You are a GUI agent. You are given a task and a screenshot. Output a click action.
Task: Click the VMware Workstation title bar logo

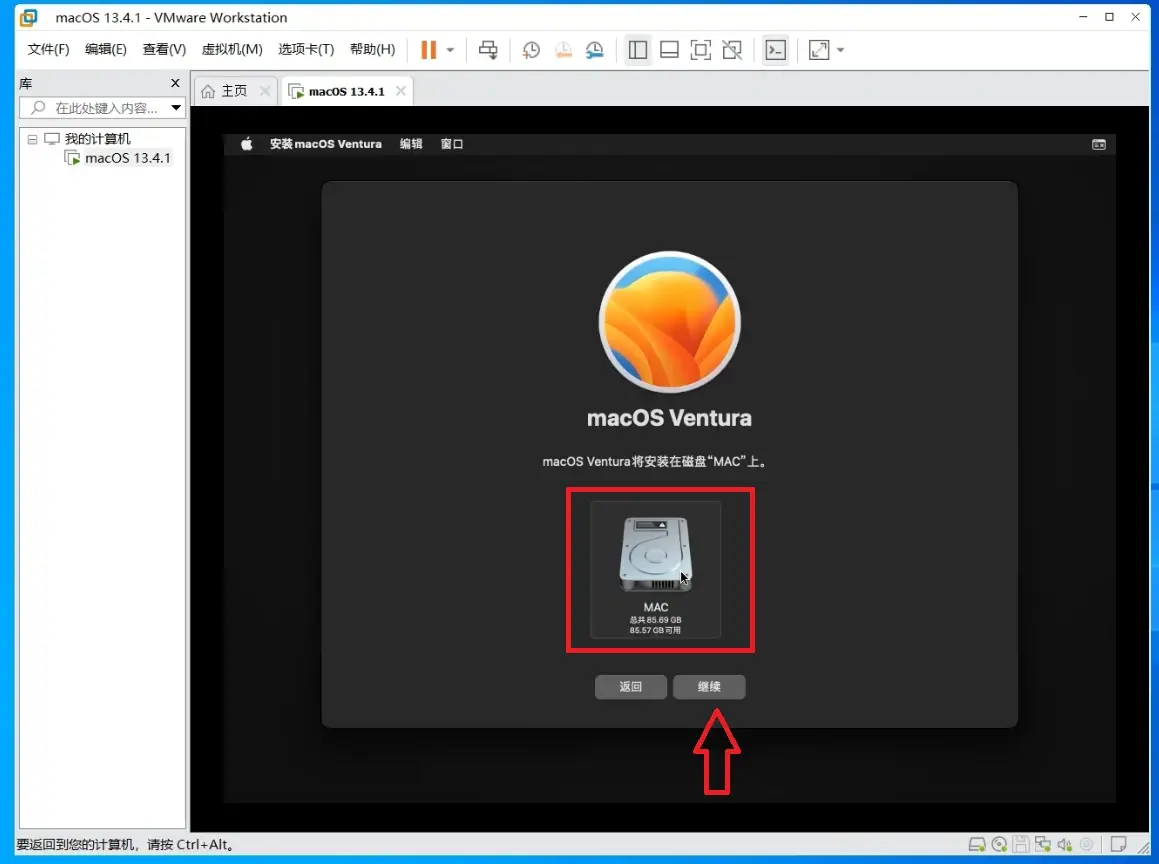(29, 17)
